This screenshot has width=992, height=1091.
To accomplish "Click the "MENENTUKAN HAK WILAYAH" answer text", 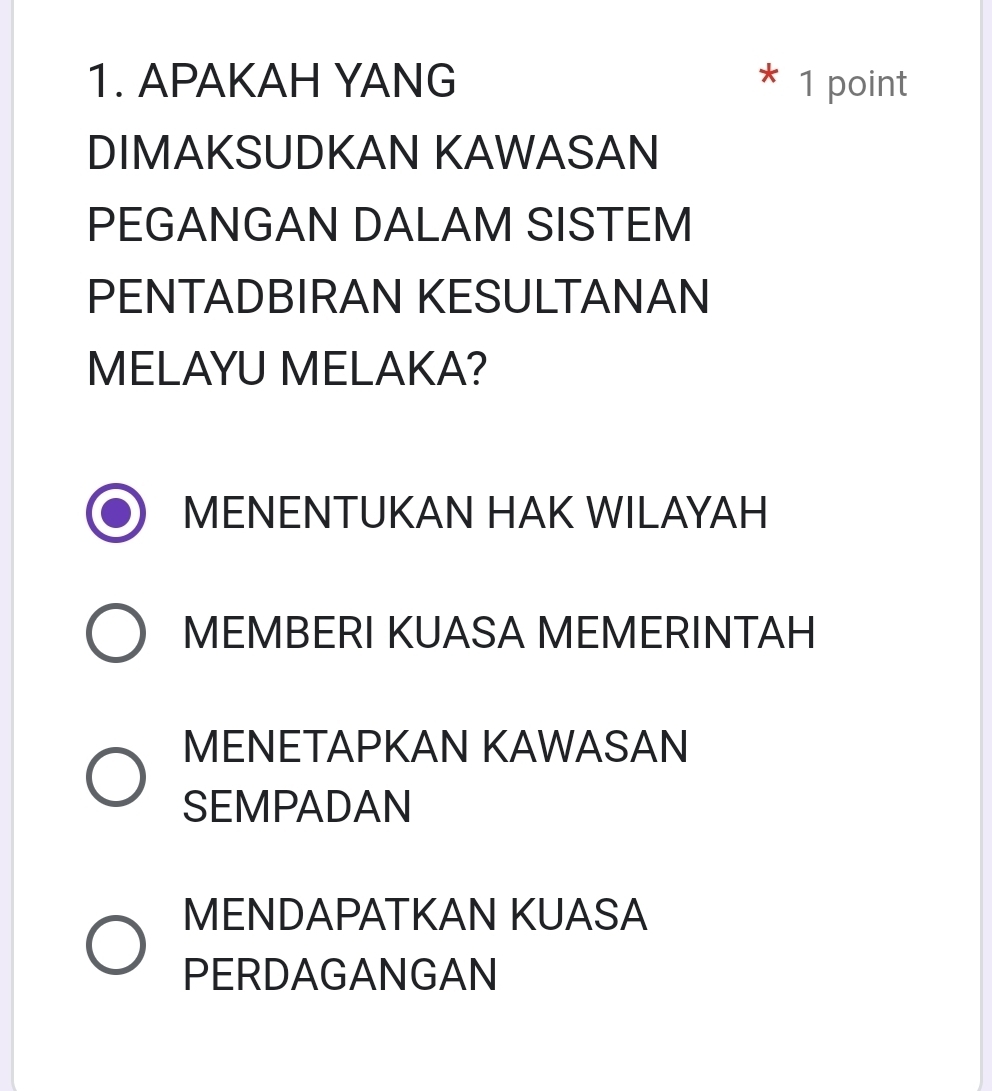I will click(x=476, y=514).
